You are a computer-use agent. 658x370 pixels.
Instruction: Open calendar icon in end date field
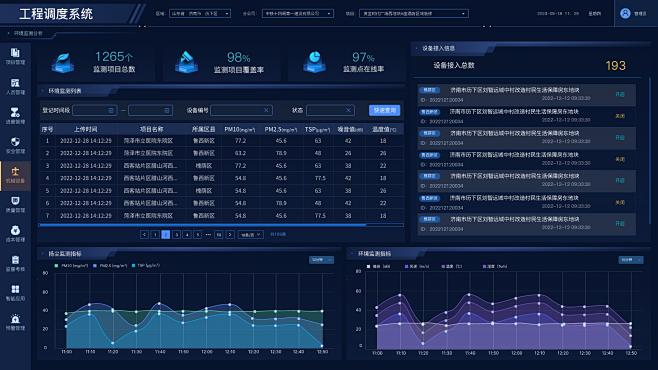[x=167, y=110]
